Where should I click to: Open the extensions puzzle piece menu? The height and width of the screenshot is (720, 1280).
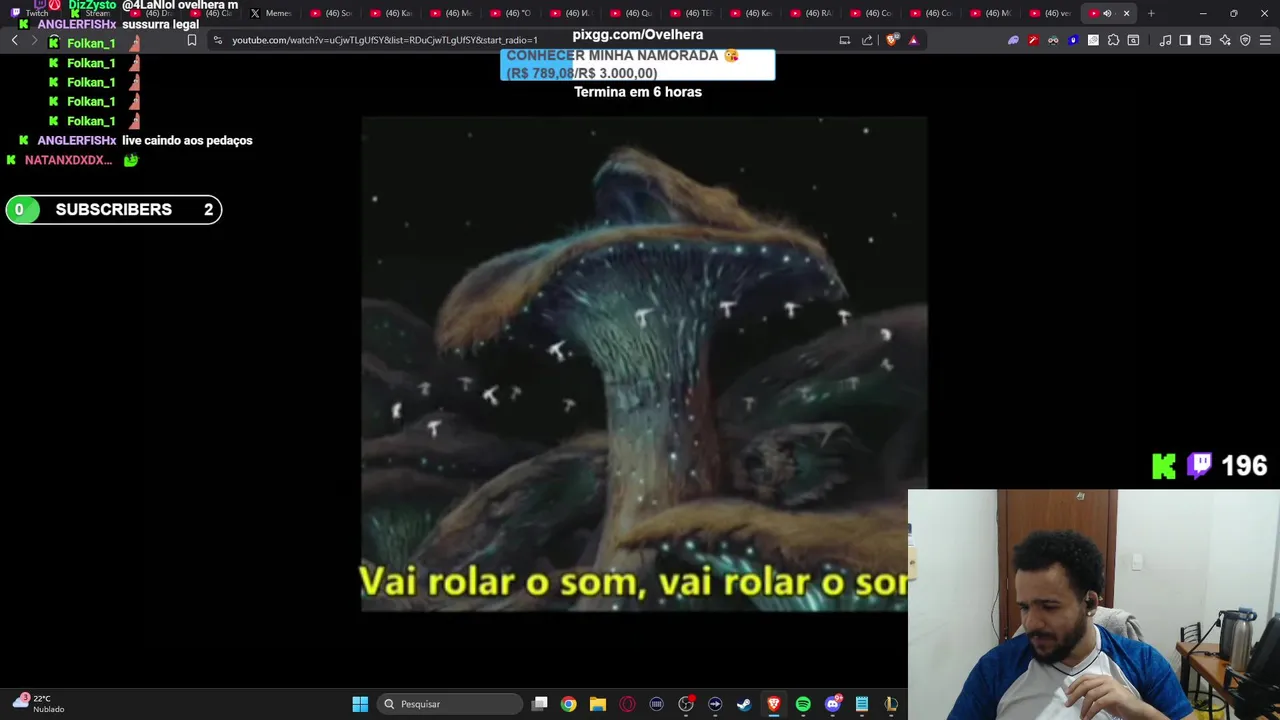pyautogui.click(x=1113, y=40)
